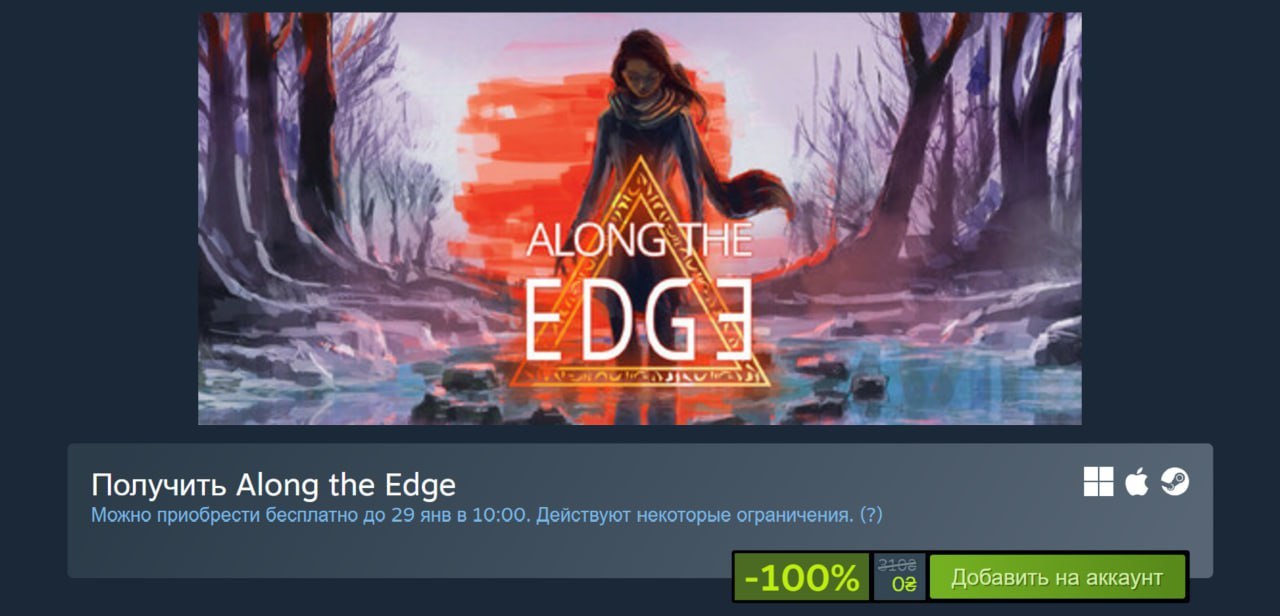The height and width of the screenshot is (616, 1280).
Task: Open the Along the Edge banner image
Action: click(x=640, y=219)
